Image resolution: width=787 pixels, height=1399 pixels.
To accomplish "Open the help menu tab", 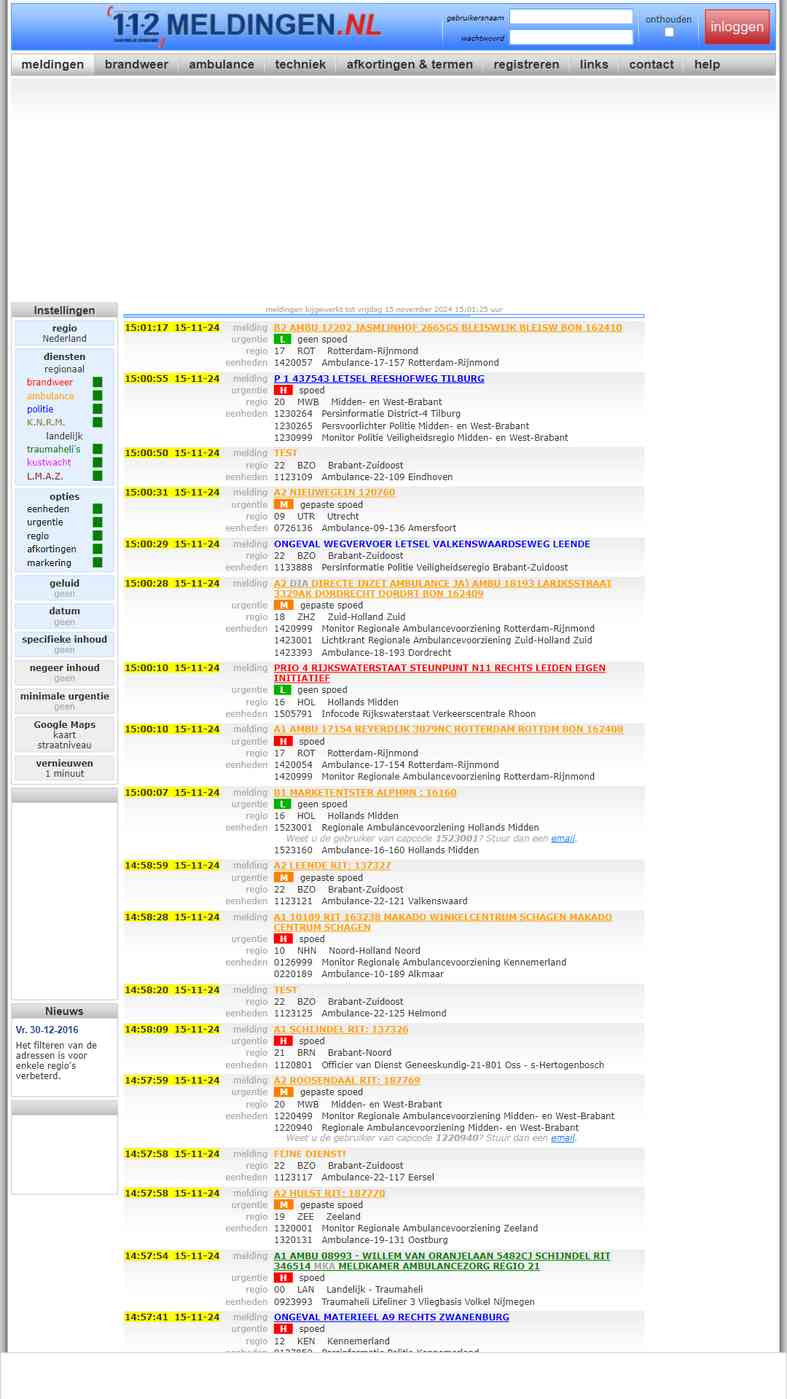I will (x=707, y=64).
